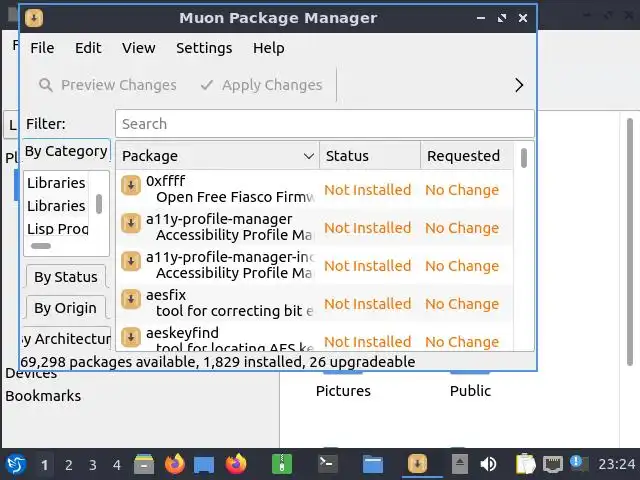Expand the By Origin filter section
Image resolution: width=640 pixels, height=480 pixels.
pyautogui.click(x=66, y=308)
